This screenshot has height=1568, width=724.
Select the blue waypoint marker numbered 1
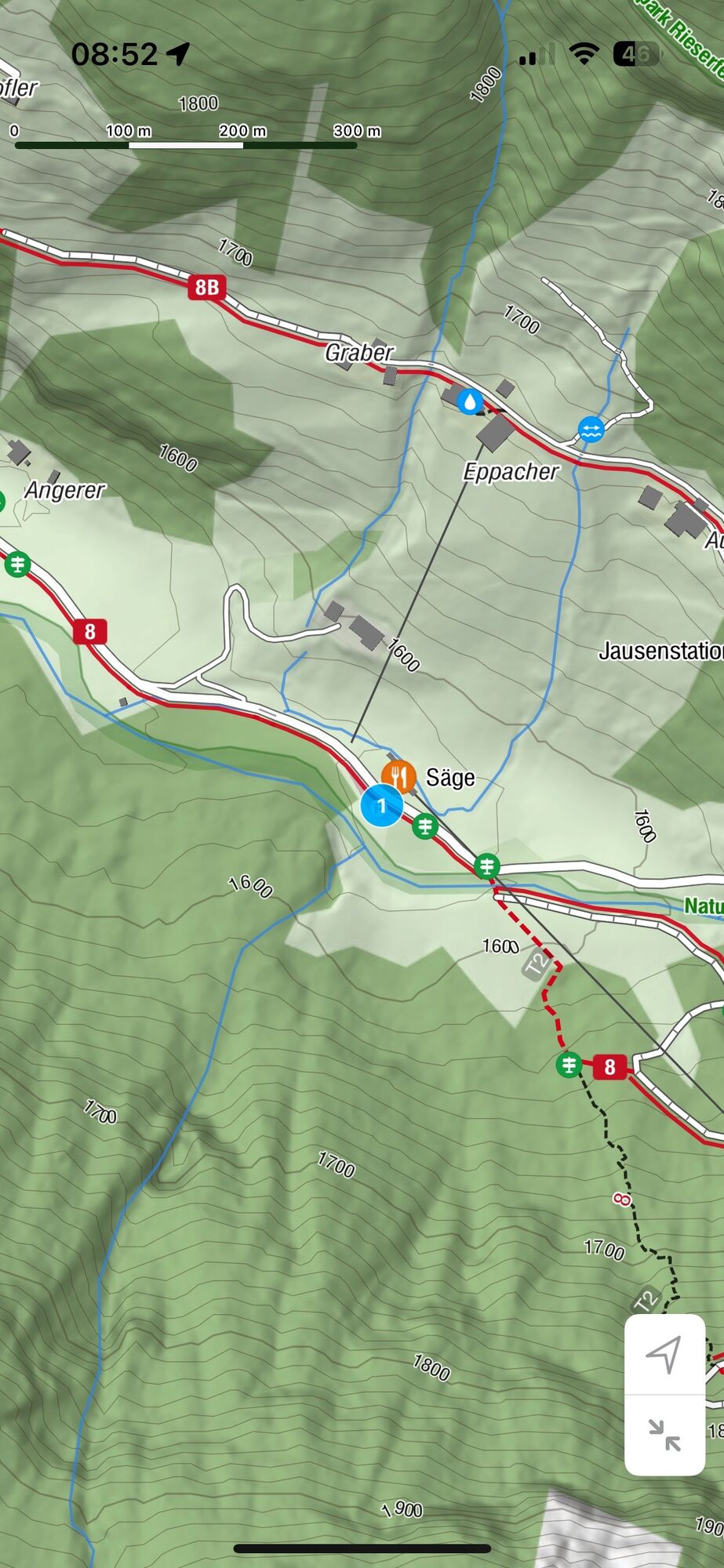click(x=382, y=805)
